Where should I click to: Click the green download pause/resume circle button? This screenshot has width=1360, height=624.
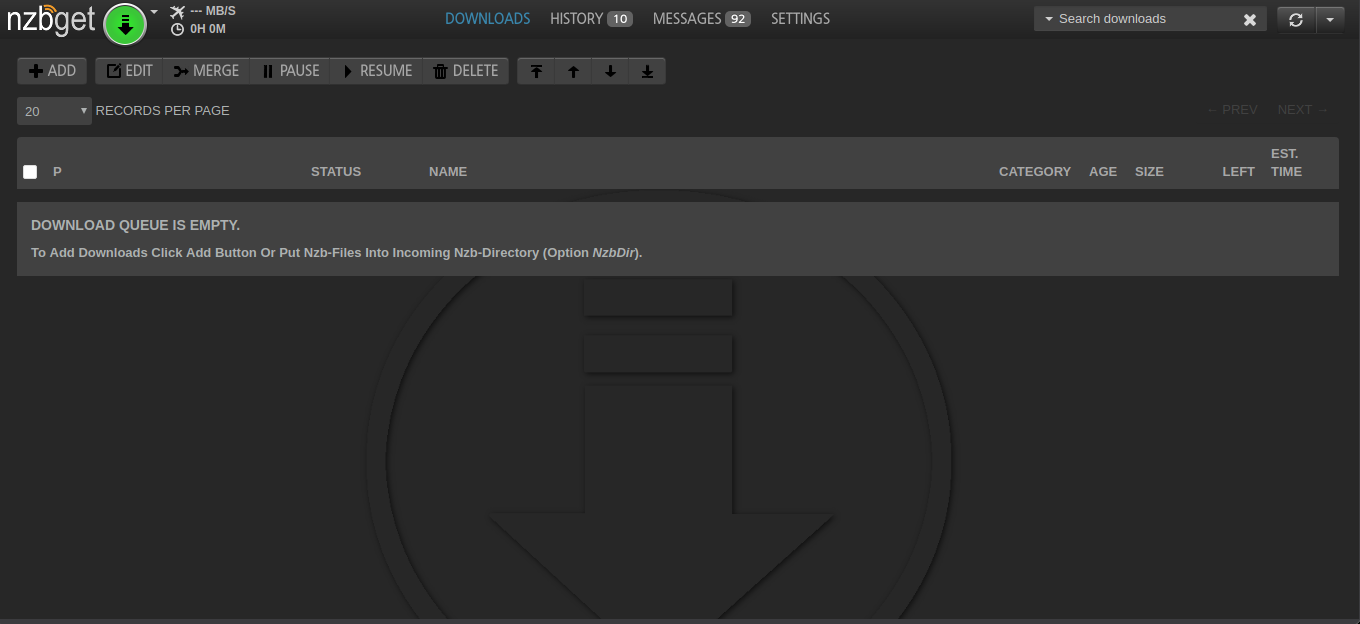click(x=125, y=24)
